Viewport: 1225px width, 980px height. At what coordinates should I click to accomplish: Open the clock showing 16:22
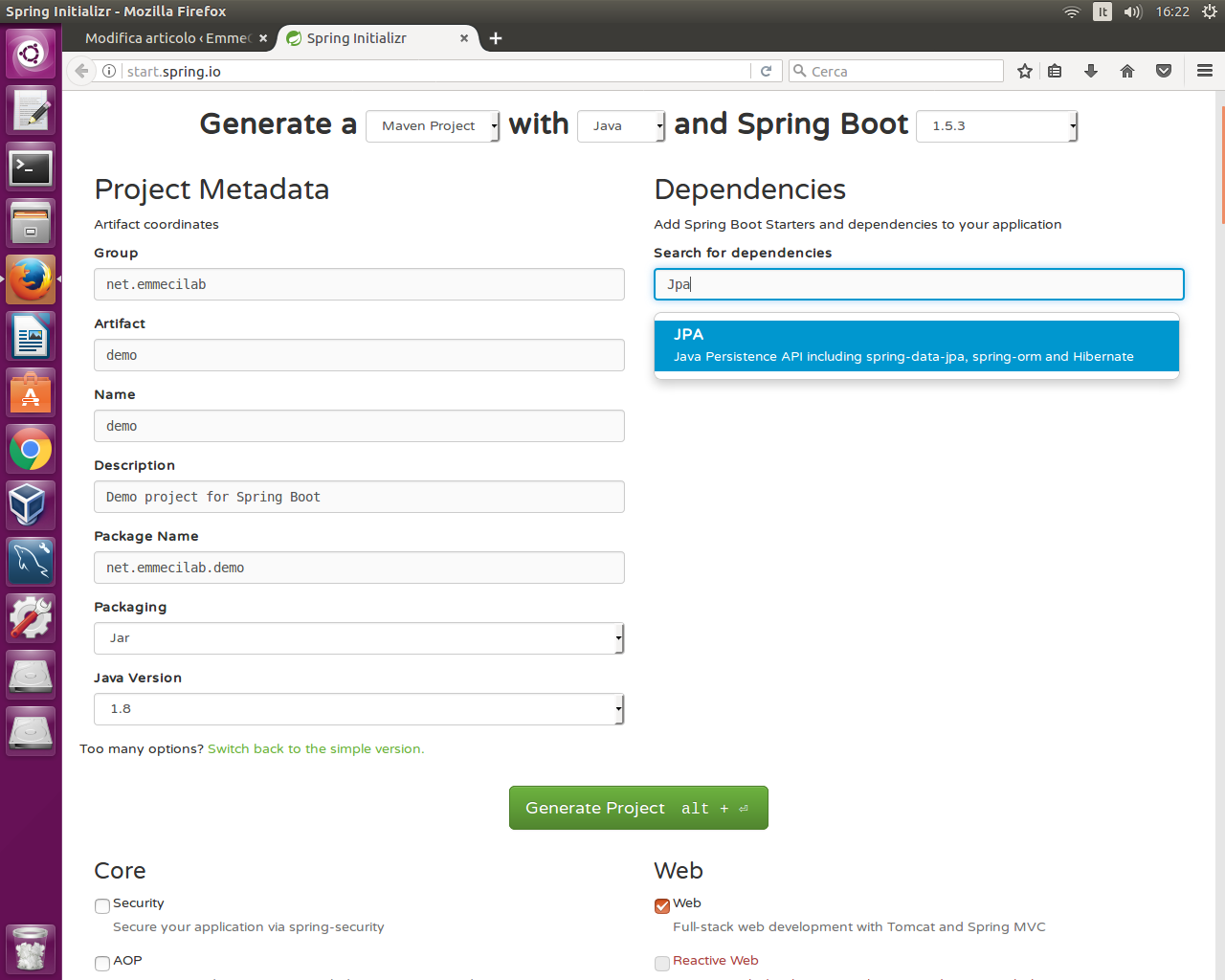point(1172,11)
